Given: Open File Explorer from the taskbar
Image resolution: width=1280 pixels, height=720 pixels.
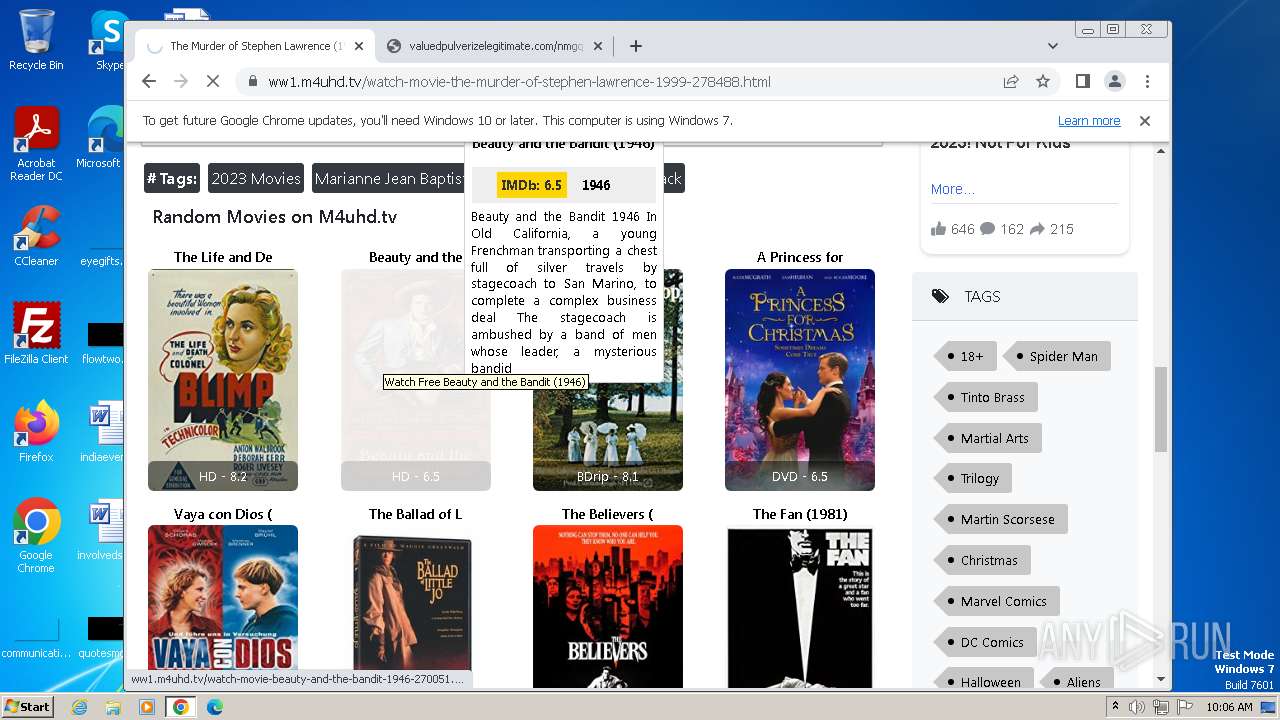Looking at the screenshot, I should [x=113, y=707].
